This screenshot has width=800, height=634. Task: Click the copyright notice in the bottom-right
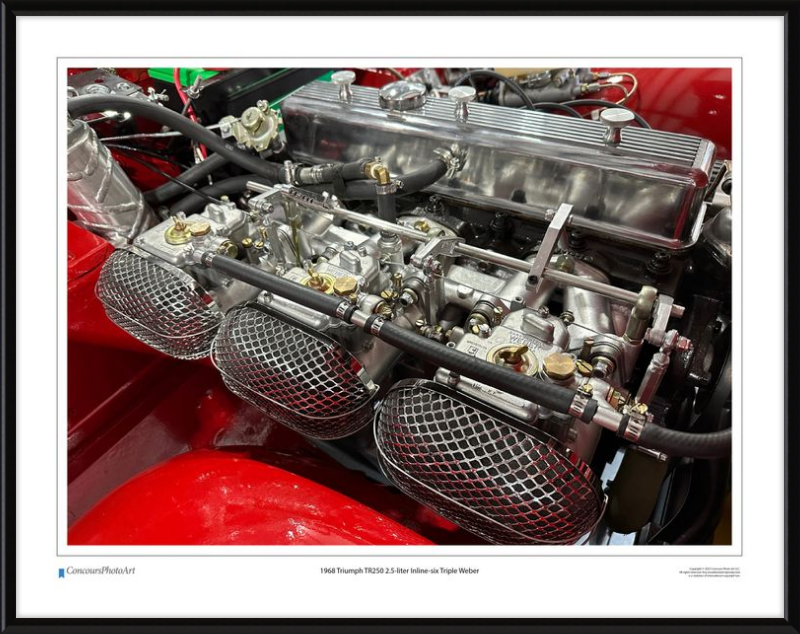coord(709,572)
